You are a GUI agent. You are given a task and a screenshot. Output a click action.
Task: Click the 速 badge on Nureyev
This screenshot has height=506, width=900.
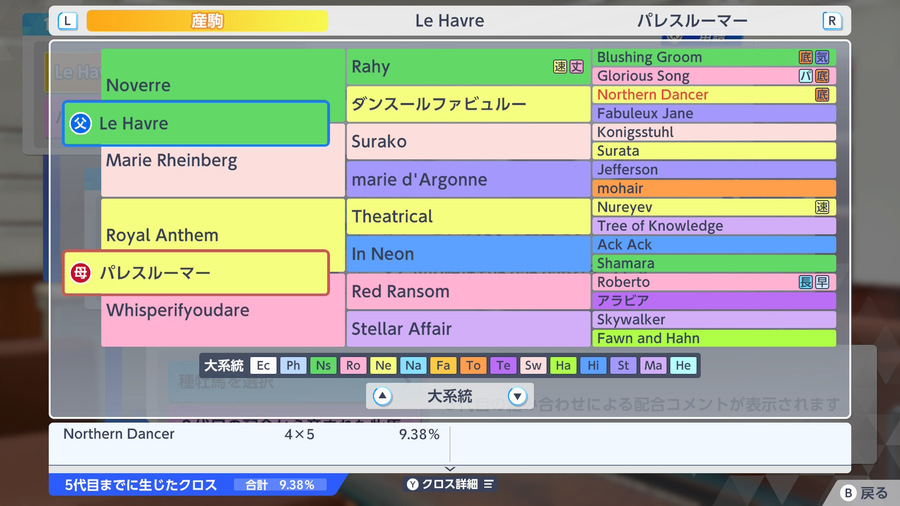click(x=822, y=207)
